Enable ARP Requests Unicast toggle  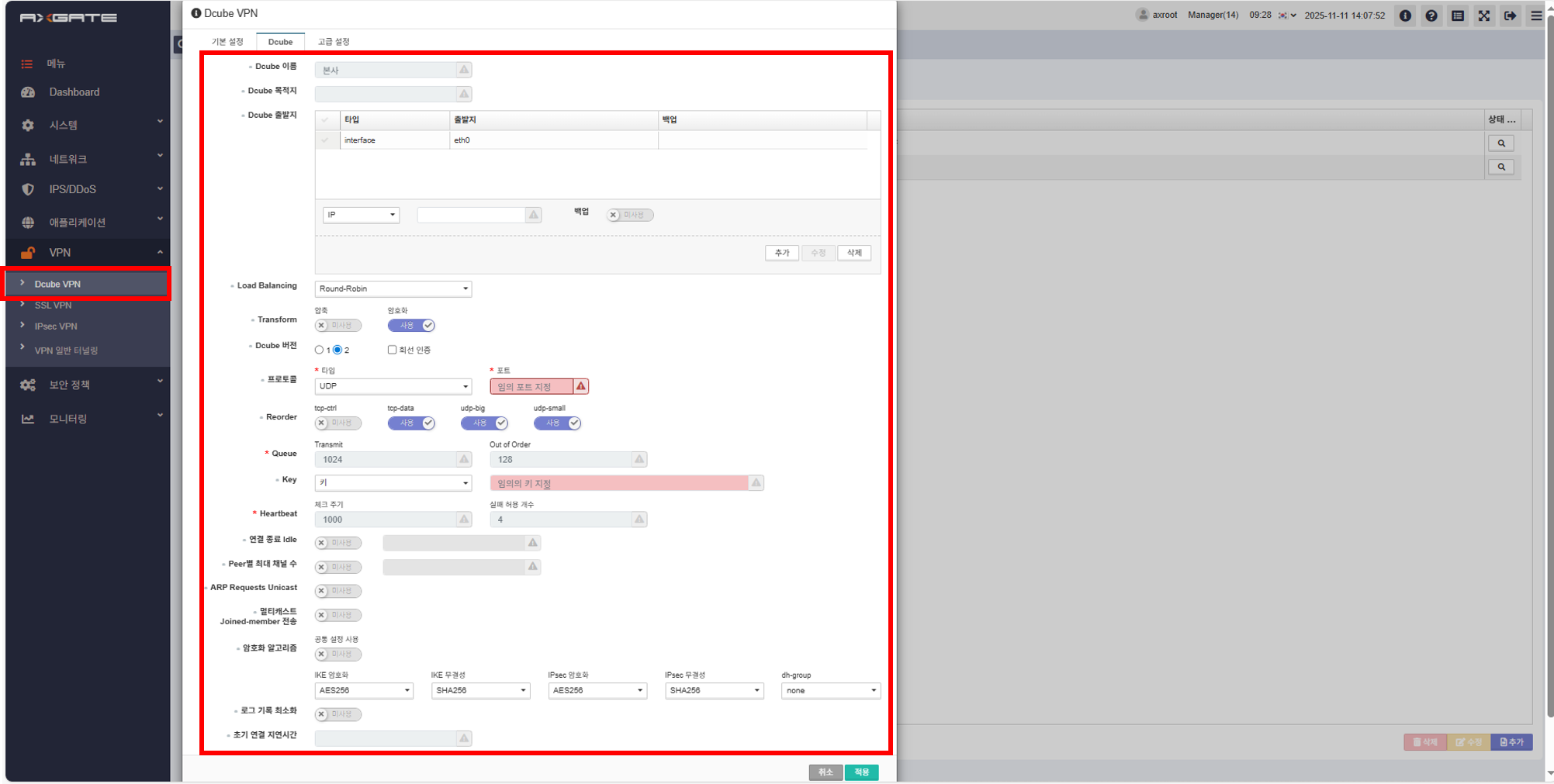(x=337, y=591)
